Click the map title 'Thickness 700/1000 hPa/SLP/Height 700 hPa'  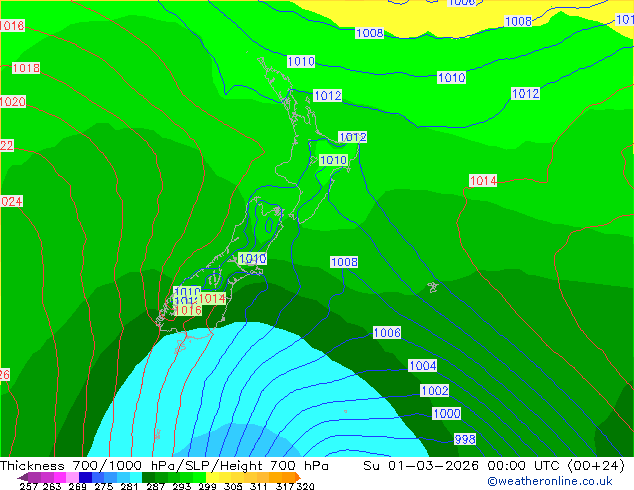[x=164, y=466]
